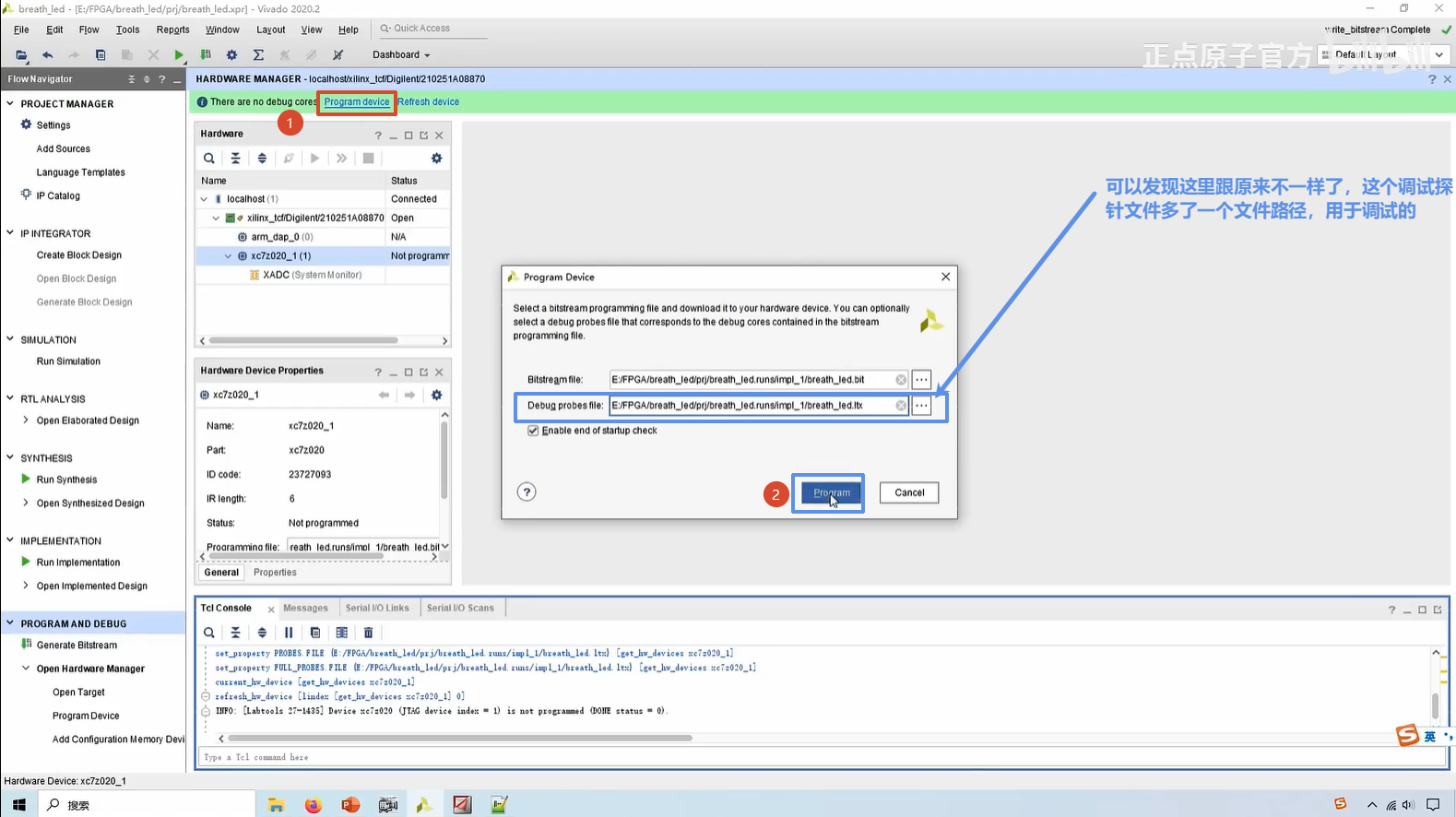
Task: Open Default Layout dropdown
Action: pos(1383,55)
